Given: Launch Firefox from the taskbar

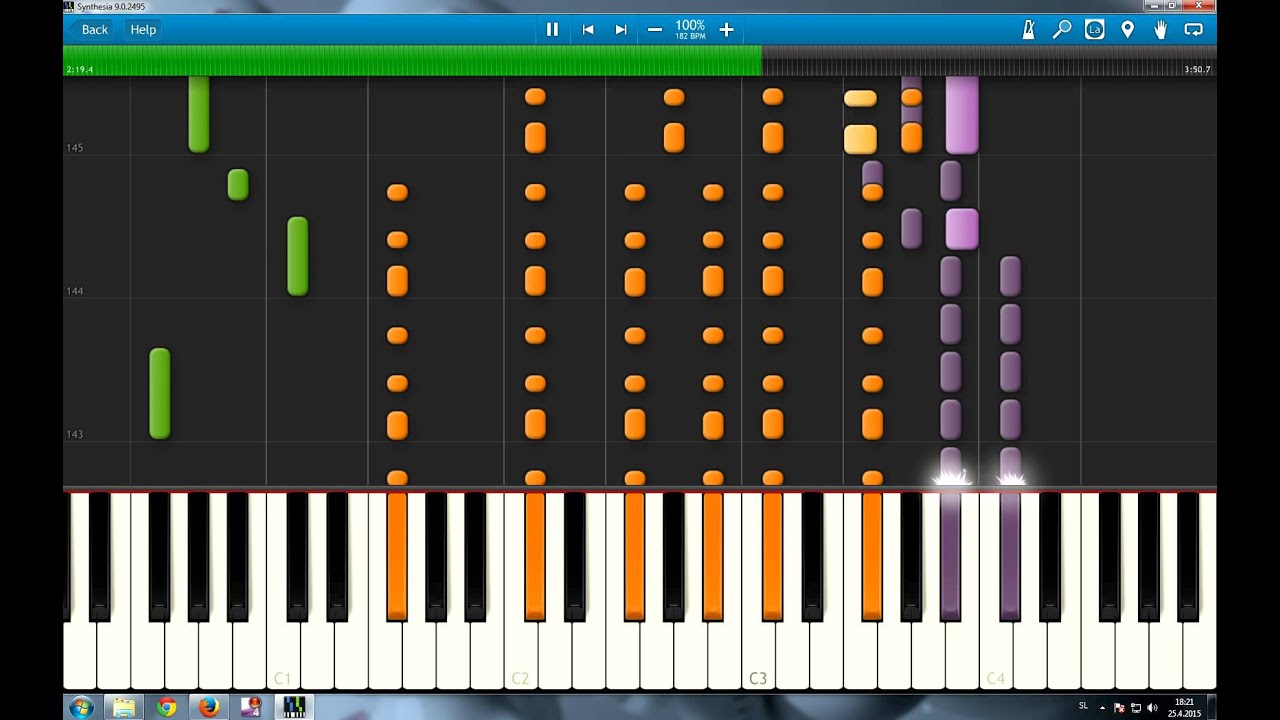Looking at the screenshot, I should pos(209,708).
